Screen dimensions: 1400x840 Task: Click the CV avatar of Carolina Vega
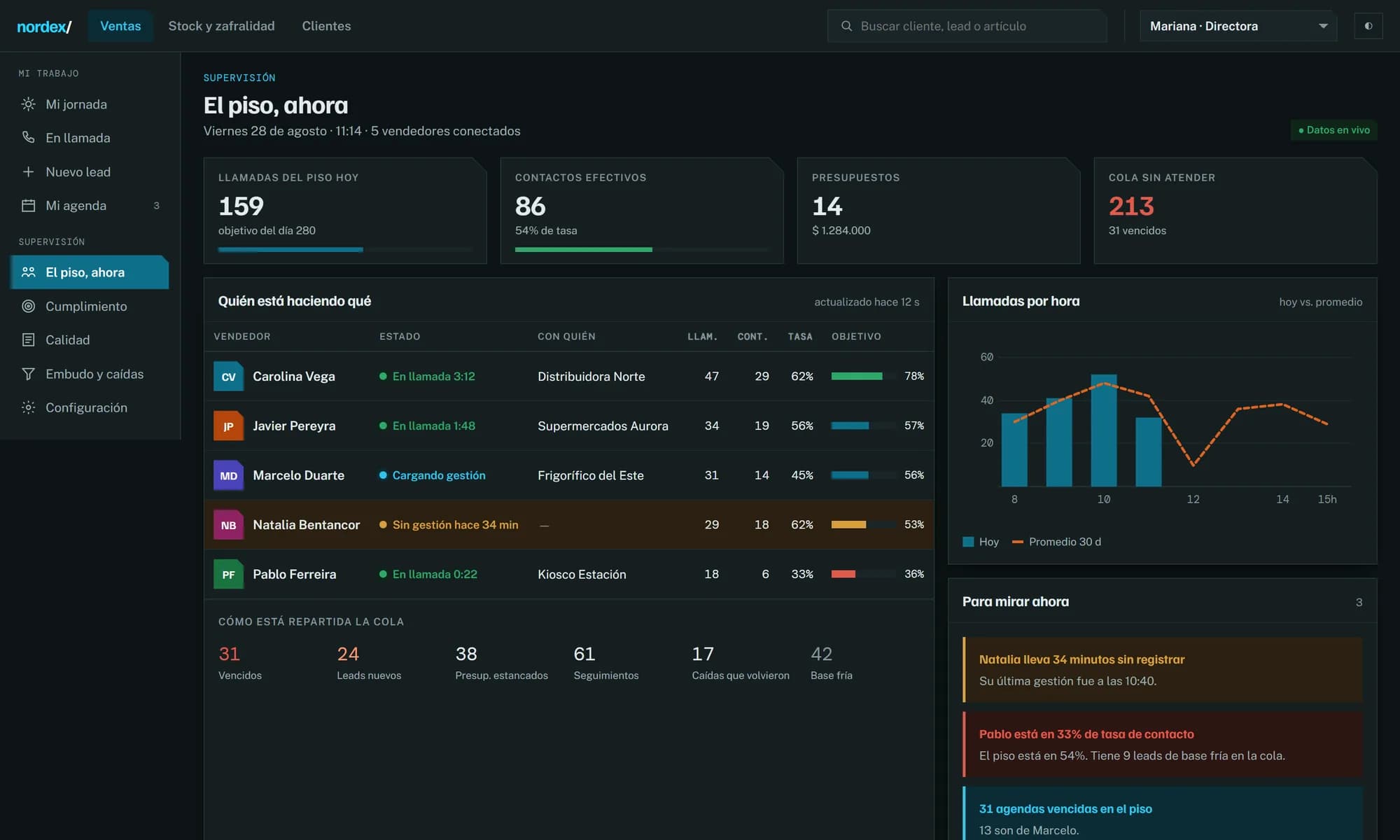pyautogui.click(x=228, y=377)
